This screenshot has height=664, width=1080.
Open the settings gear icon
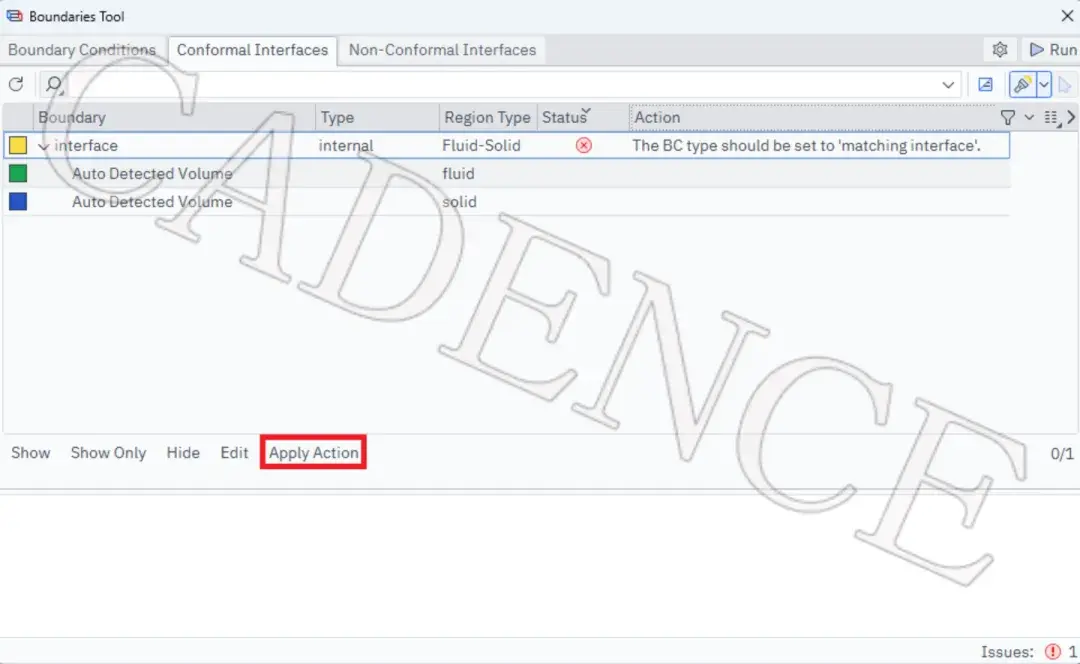[x=999, y=50]
